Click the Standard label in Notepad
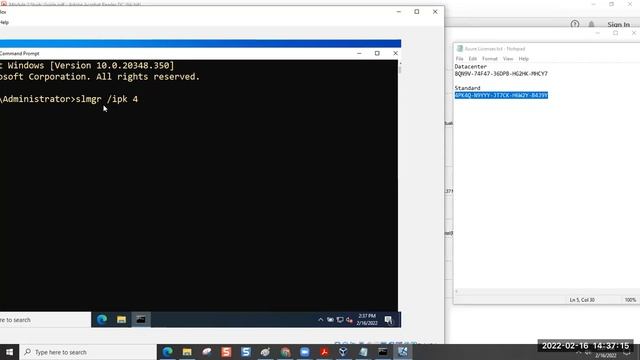640x360 pixels. point(467,88)
